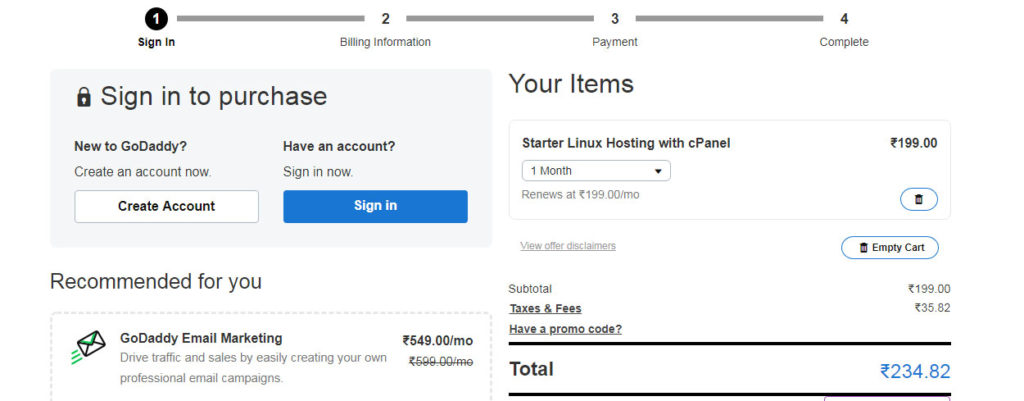The image size is (1024, 401).
Task: Click the ₹549.00/mo Email Marketing price
Action: [x=437, y=340]
